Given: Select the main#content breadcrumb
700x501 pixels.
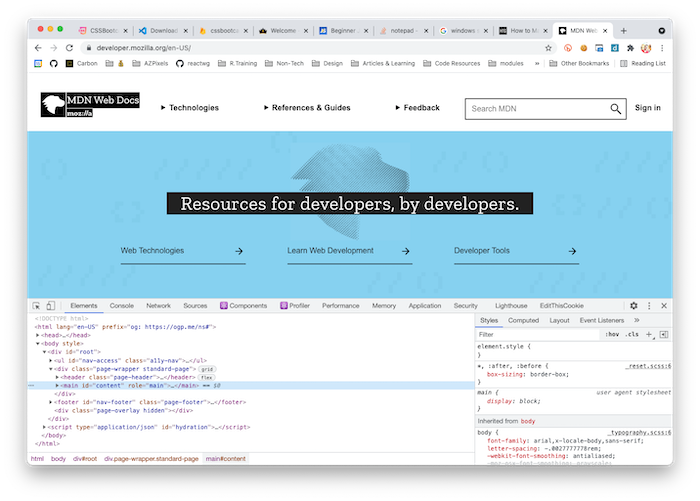Looking at the screenshot, I should [225, 459].
